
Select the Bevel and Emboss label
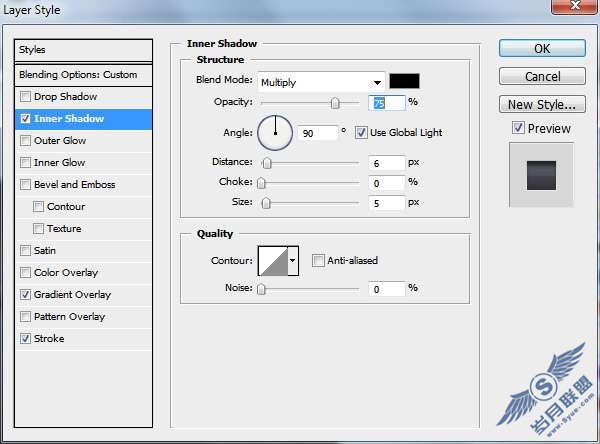(75, 184)
